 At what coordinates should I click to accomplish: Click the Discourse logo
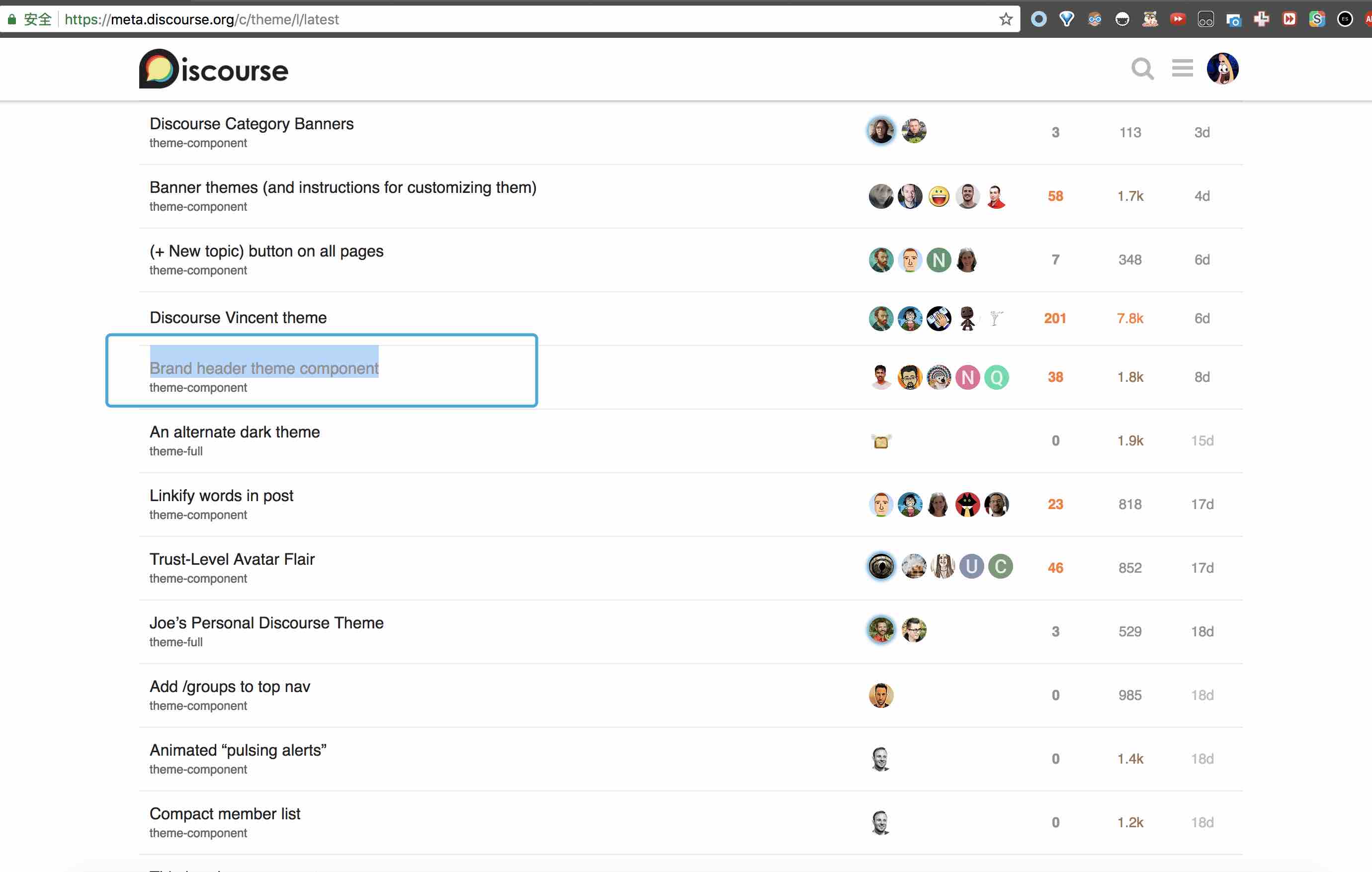click(214, 69)
